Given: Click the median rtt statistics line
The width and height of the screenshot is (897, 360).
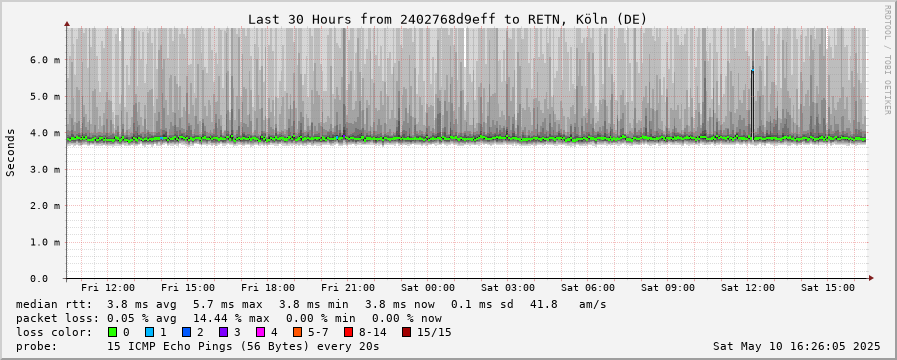Looking at the screenshot, I should [311, 304].
